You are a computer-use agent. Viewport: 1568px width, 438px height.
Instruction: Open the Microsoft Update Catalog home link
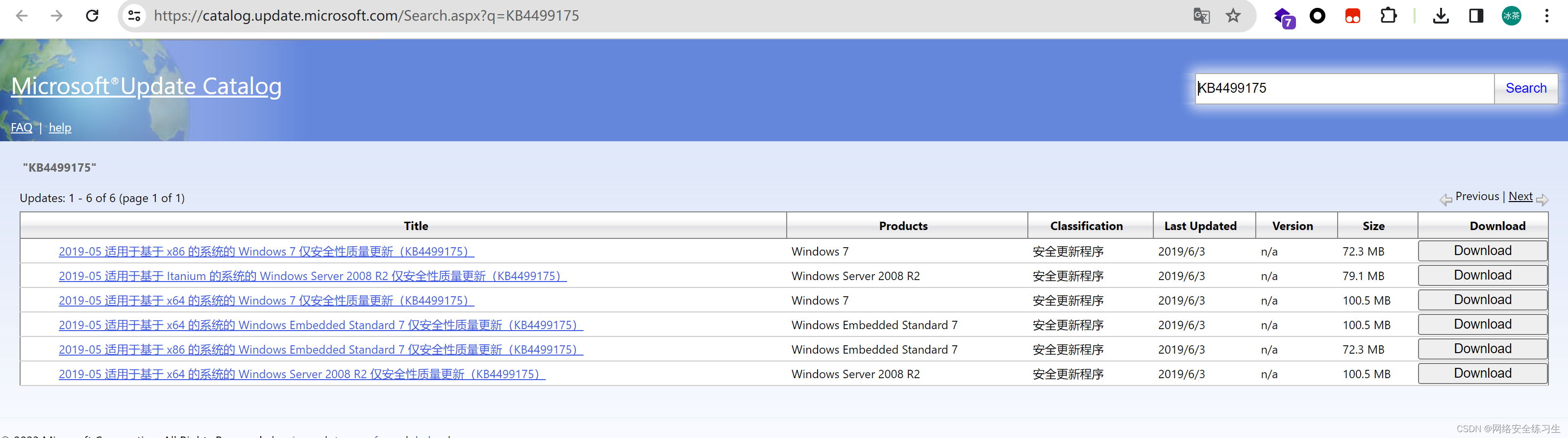point(146,86)
